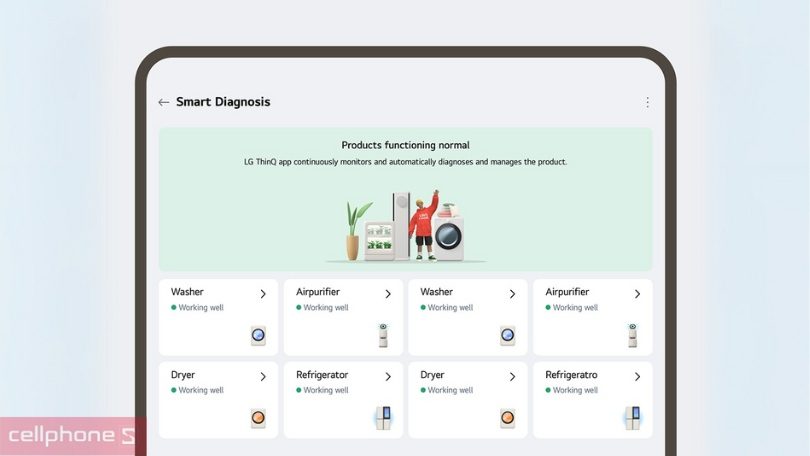
Task: Expand the first Washer card chevron
Action: [x=263, y=294]
